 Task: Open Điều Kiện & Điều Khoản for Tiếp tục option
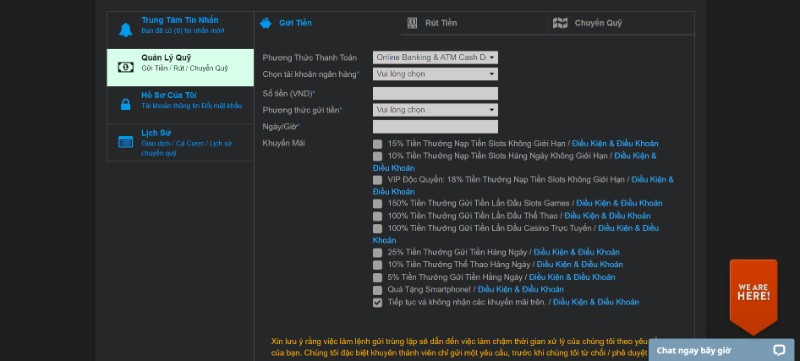tap(596, 302)
